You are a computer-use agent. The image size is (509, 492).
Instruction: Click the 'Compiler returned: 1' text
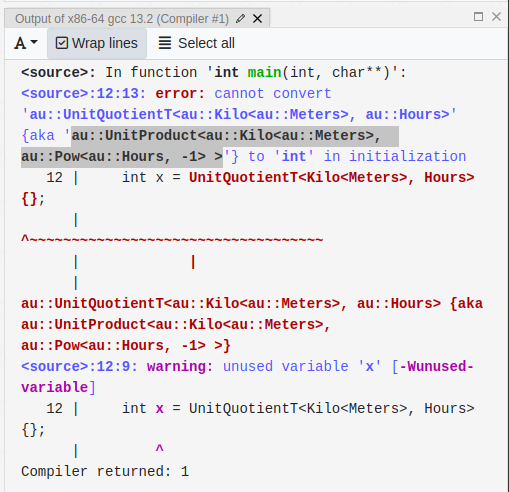click(105, 471)
